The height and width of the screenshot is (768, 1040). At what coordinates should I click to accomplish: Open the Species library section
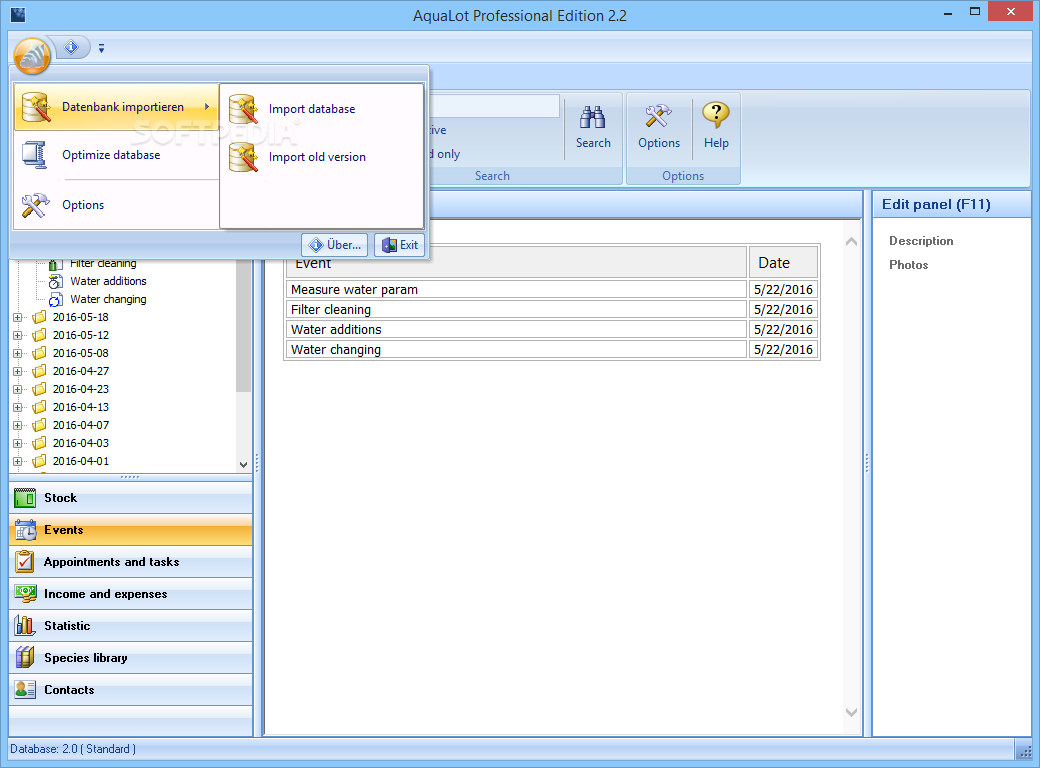(x=131, y=657)
